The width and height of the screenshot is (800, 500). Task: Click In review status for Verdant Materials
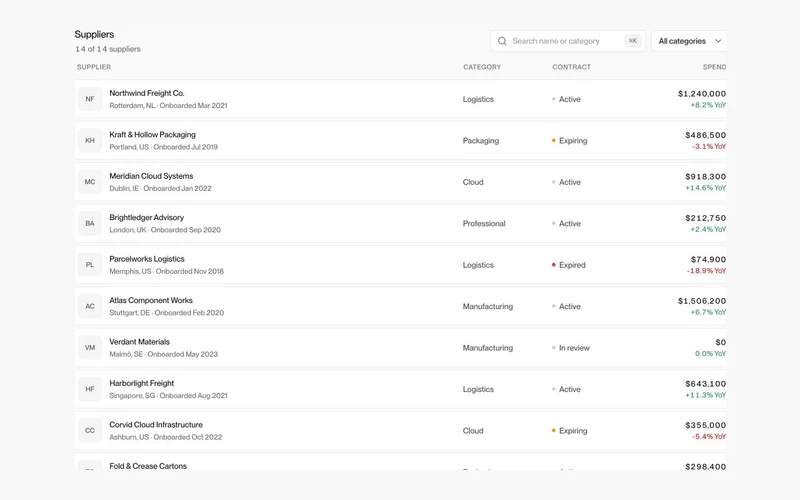[x=570, y=347]
